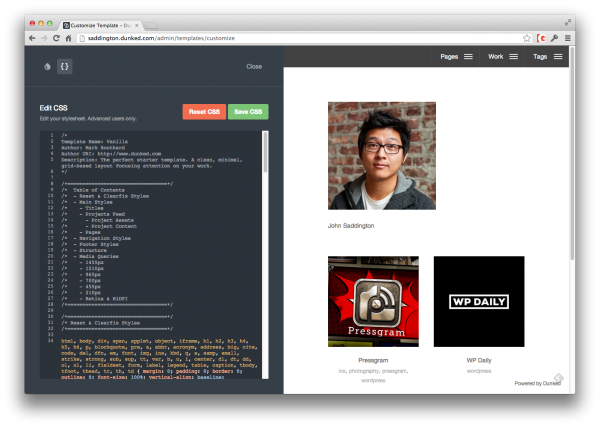Click the Edit CSS heading
Image resolution: width=600 pixels, height=428 pixels.
click(x=54, y=108)
